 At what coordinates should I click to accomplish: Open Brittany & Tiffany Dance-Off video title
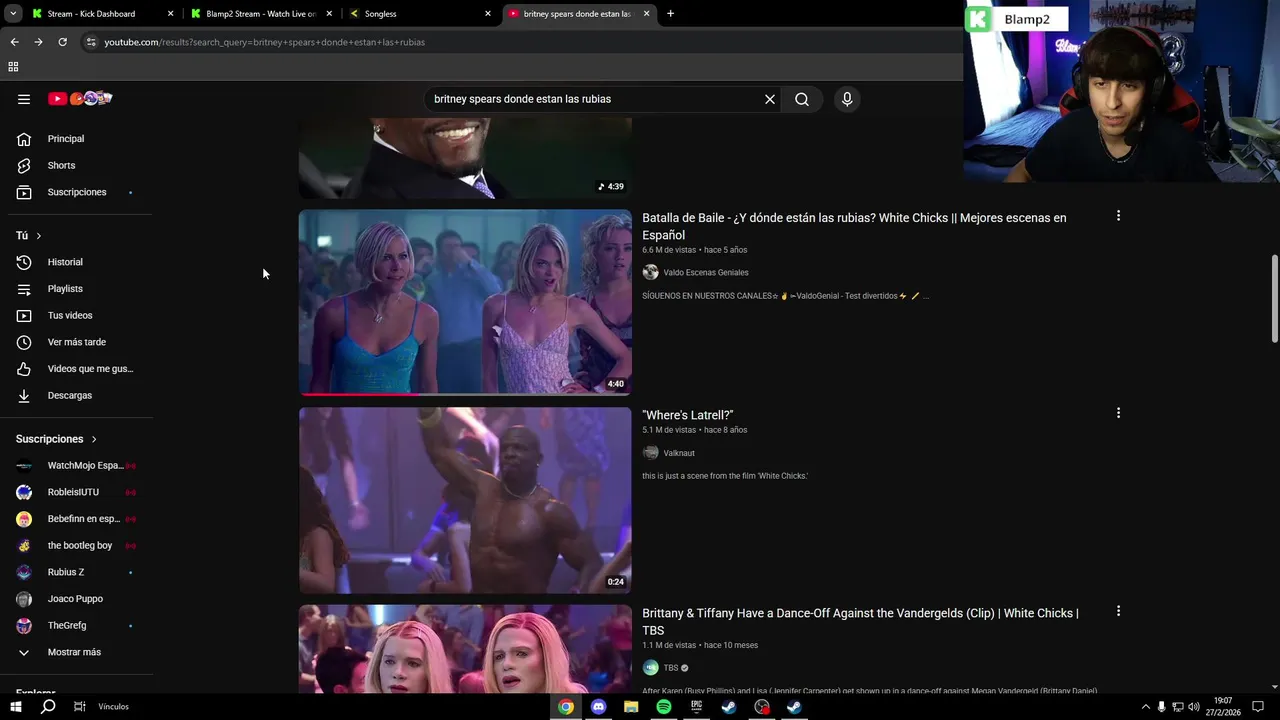pyautogui.click(x=860, y=621)
